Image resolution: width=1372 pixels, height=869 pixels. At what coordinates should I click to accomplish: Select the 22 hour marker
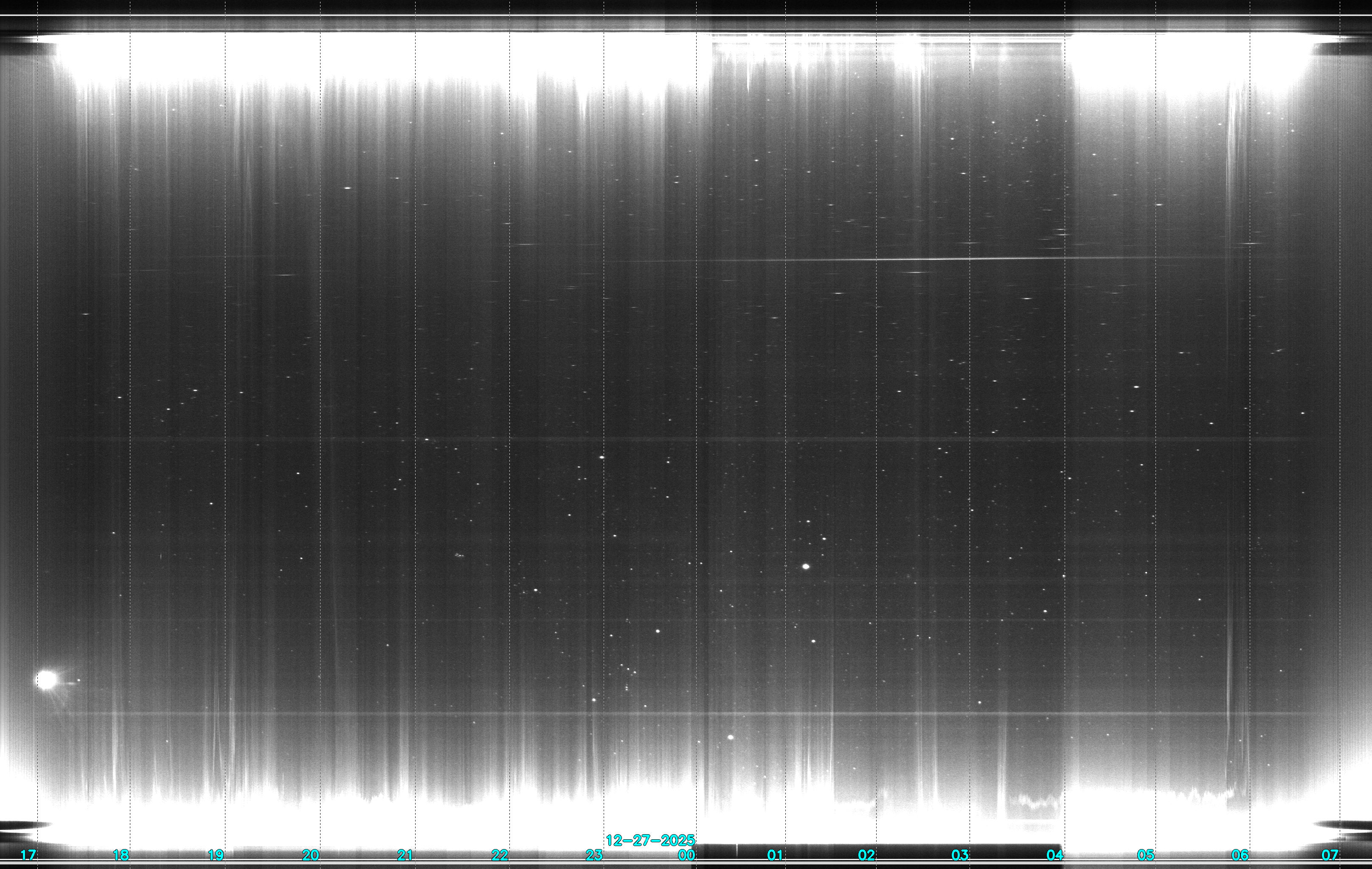[500, 855]
